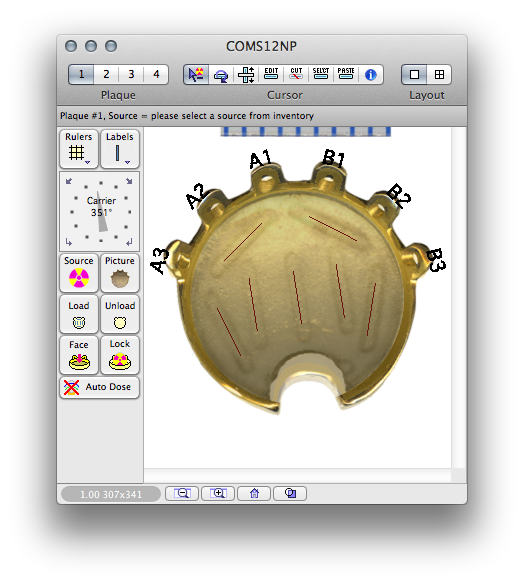This screenshot has width=524, height=583.
Task: Choose the rotate cursor tool
Action: coord(221,75)
